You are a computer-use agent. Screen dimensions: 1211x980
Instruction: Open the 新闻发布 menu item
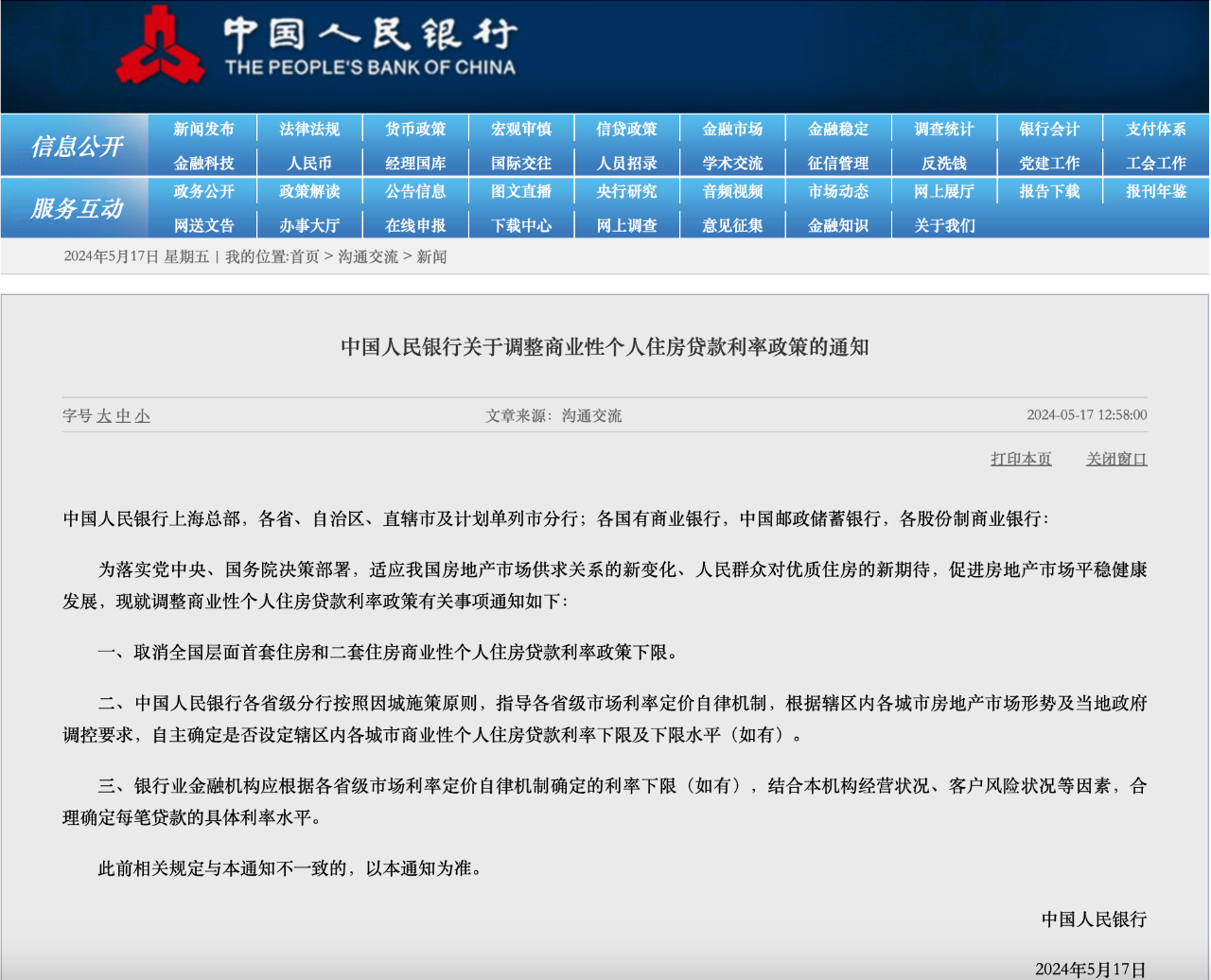click(x=203, y=130)
